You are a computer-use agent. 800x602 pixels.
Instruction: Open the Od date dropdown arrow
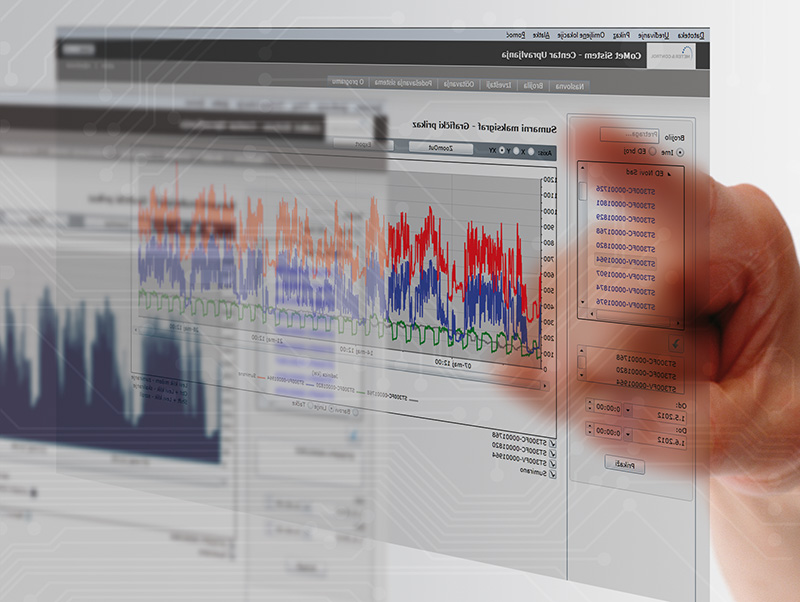point(628,410)
